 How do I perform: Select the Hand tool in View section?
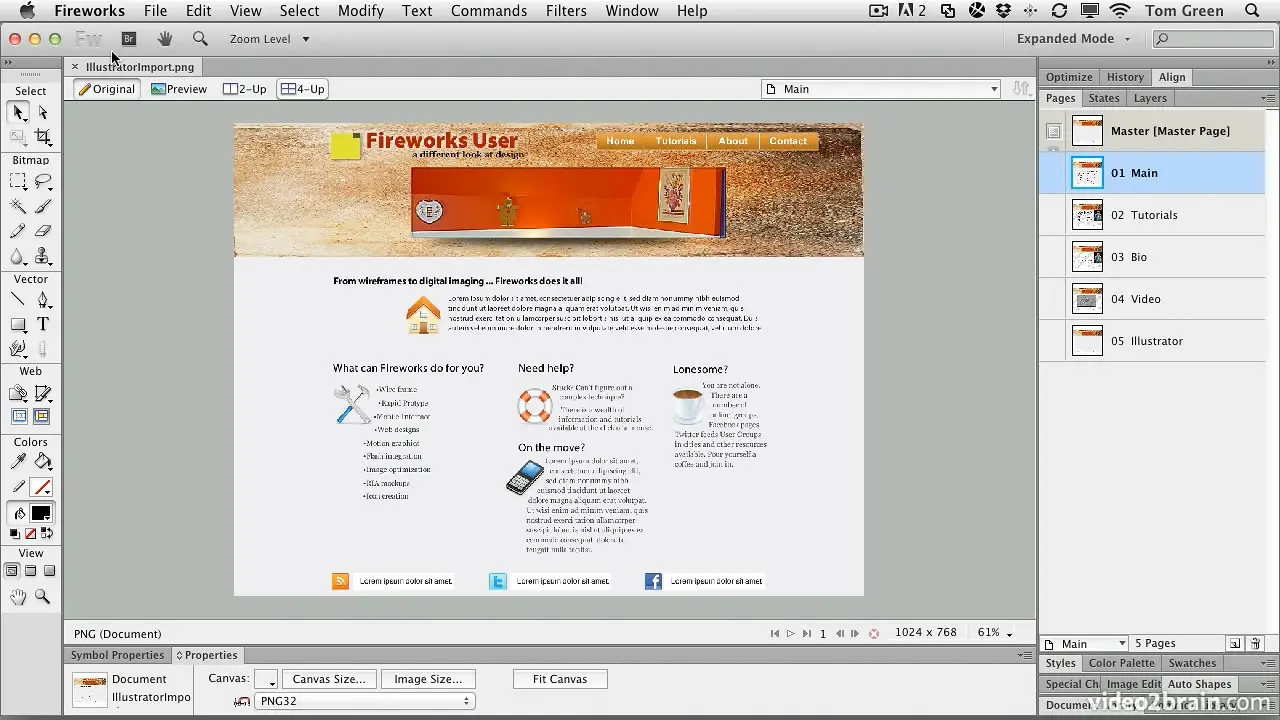pyautogui.click(x=19, y=597)
